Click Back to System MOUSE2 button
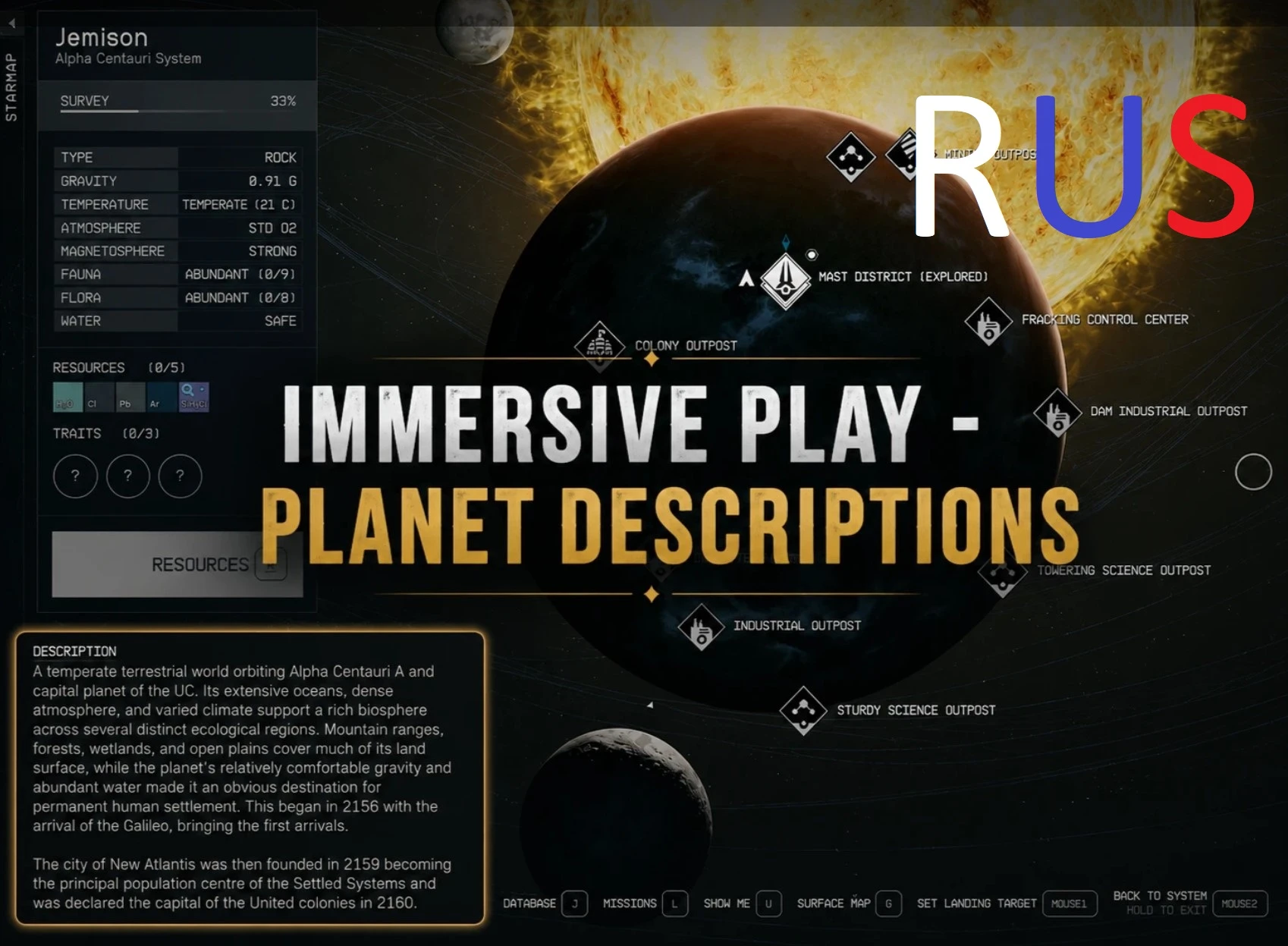1288x946 pixels. tap(1240, 904)
